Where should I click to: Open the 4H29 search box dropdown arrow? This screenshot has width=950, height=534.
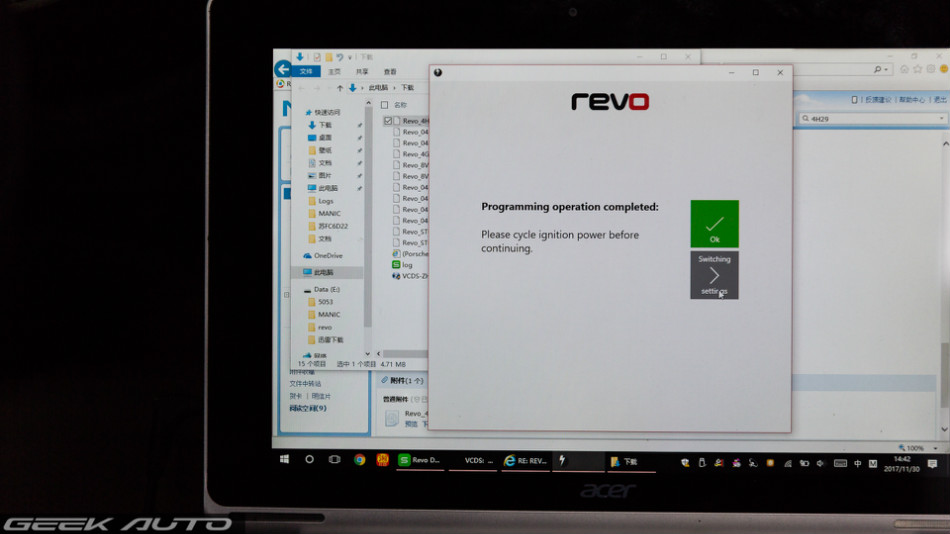942,119
